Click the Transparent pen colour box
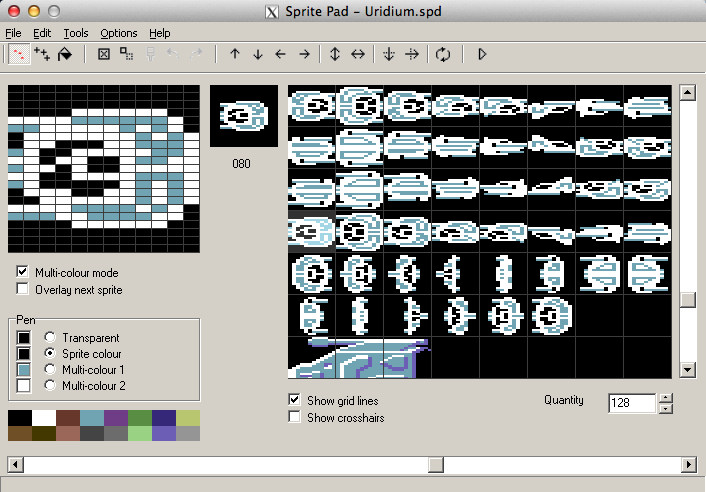The image size is (706, 492). [24, 338]
